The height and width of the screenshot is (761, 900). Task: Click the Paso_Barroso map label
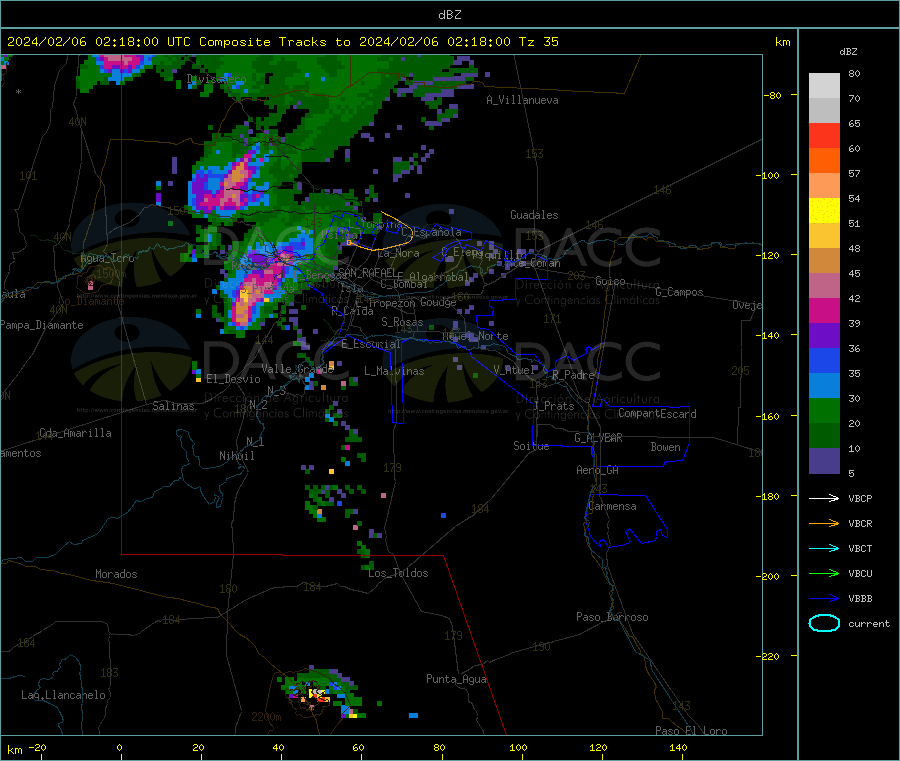point(612,617)
